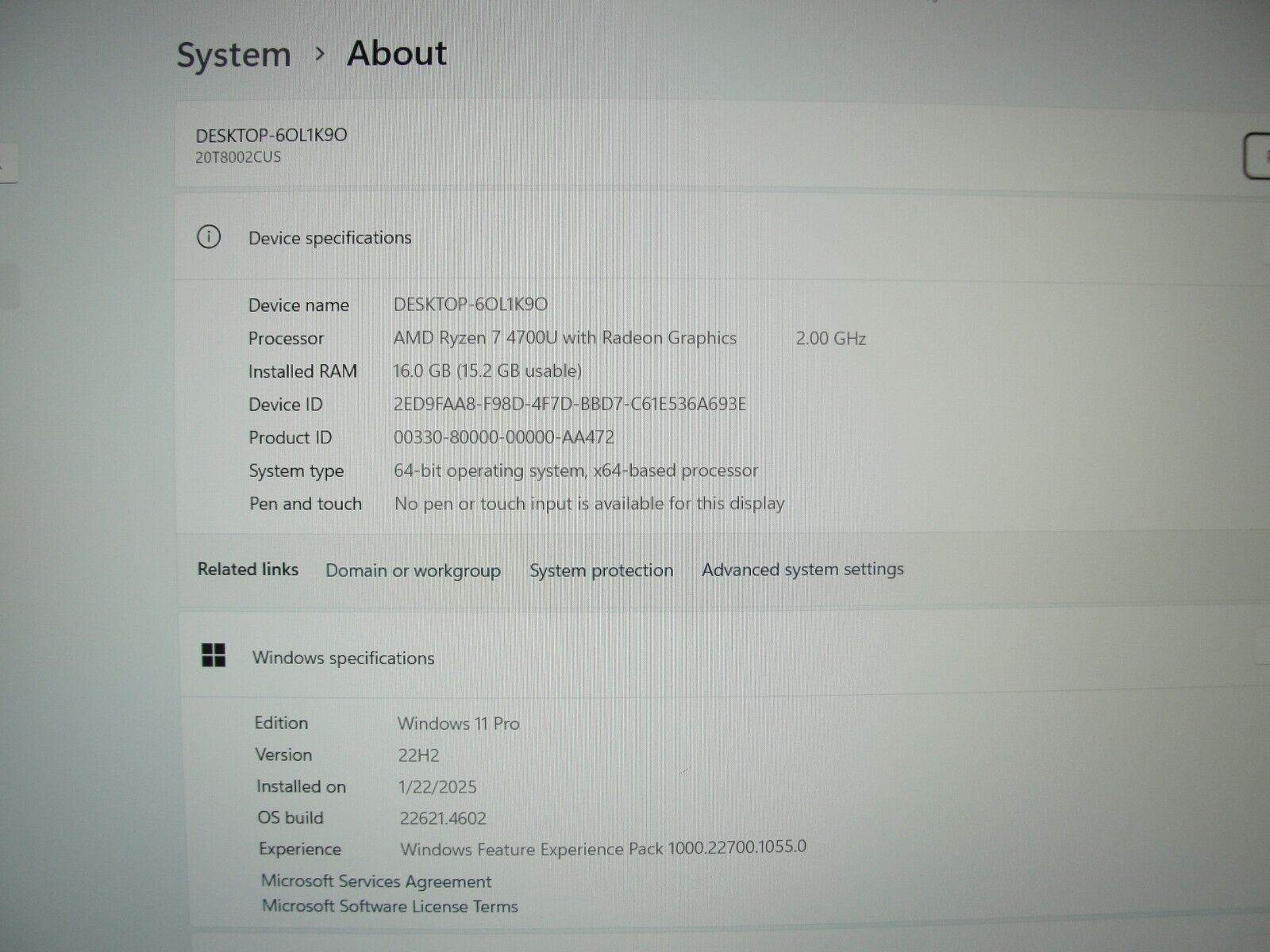Select the About page title
Screen dimensions: 1270x952
point(396,52)
